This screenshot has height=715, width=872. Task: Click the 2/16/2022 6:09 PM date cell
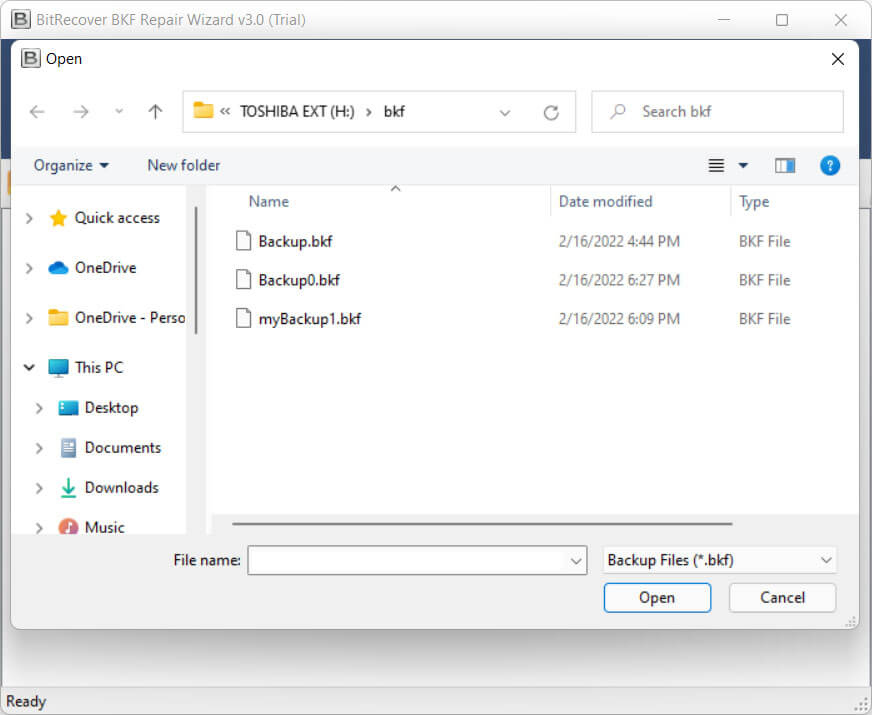point(619,319)
